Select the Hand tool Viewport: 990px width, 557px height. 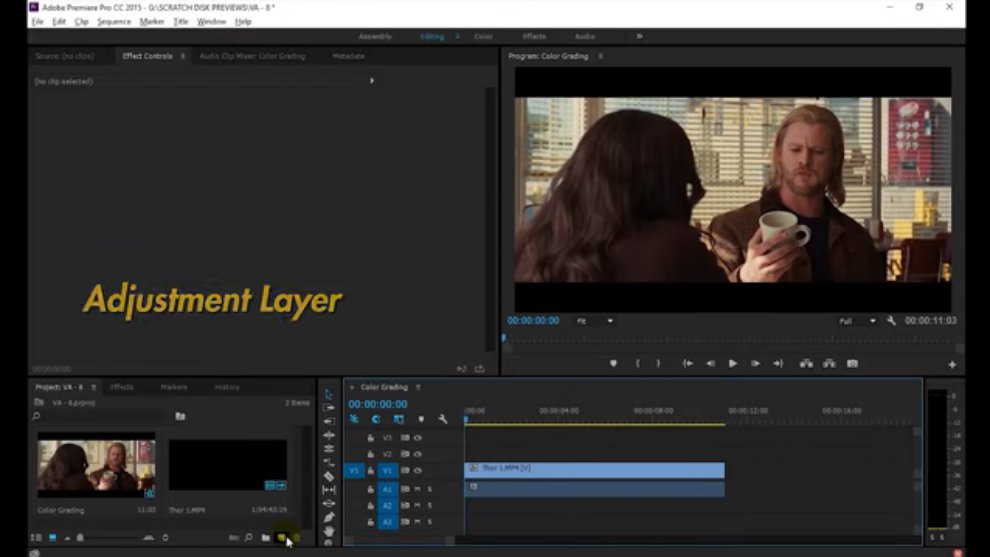click(328, 530)
